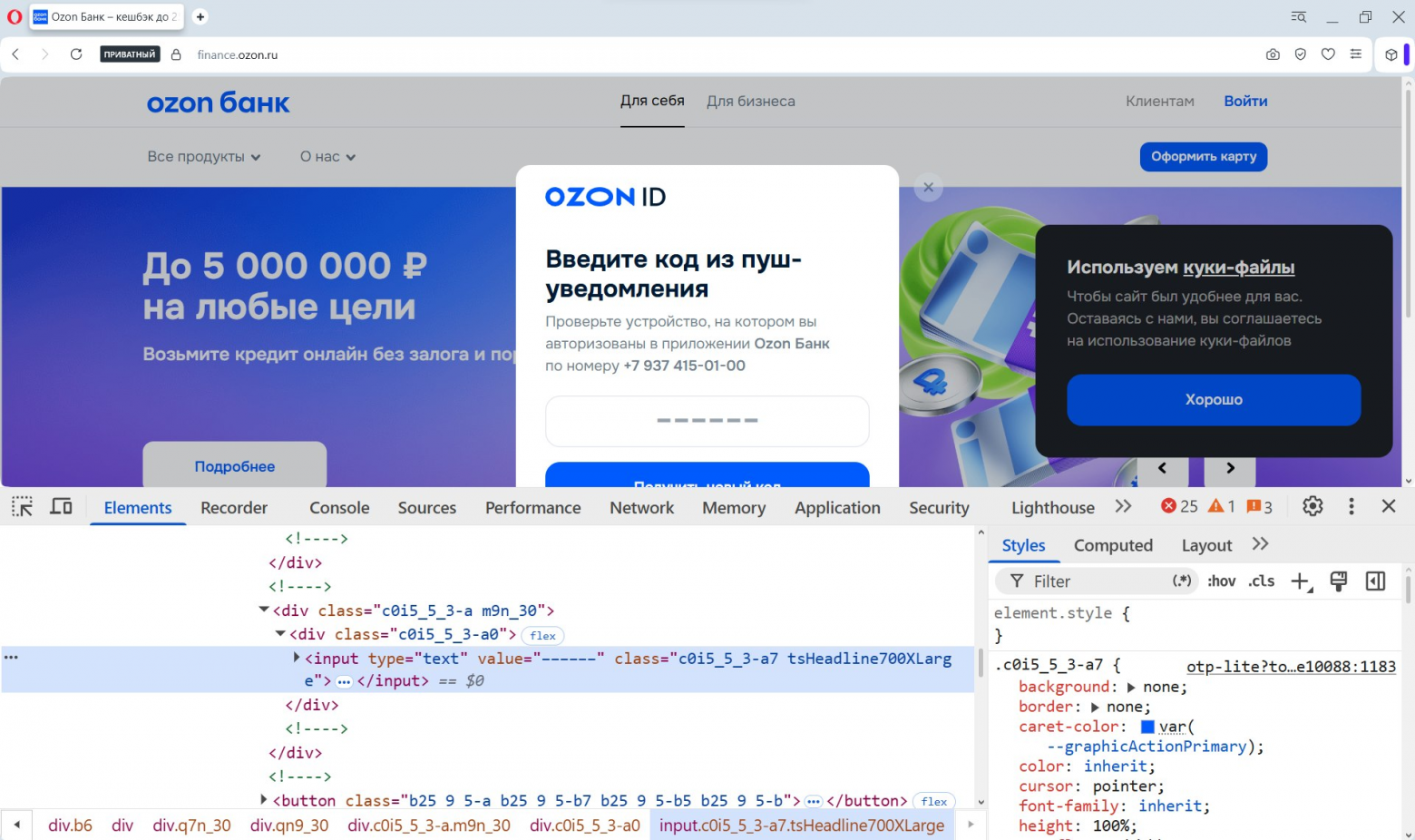Close the Ozon ID popup dialog

tap(928, 187)
